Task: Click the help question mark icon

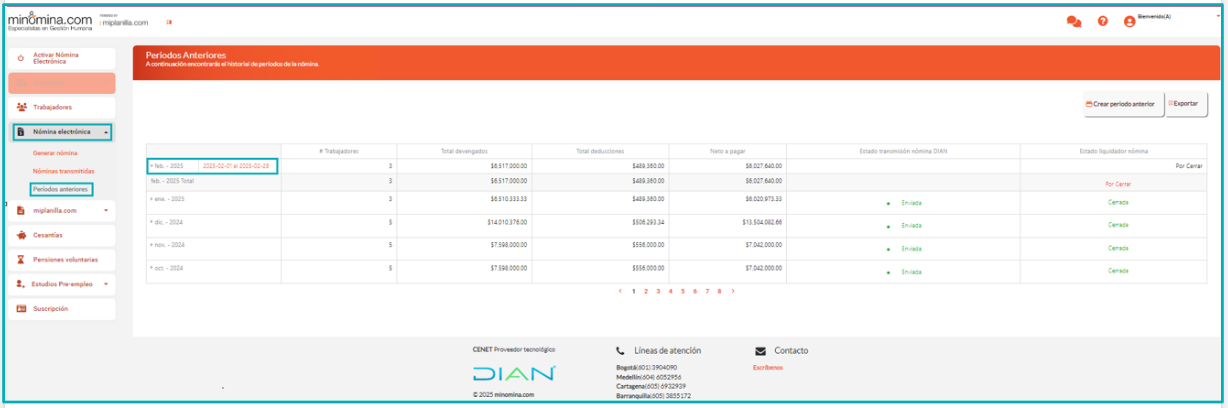Action: point(1102,21)
